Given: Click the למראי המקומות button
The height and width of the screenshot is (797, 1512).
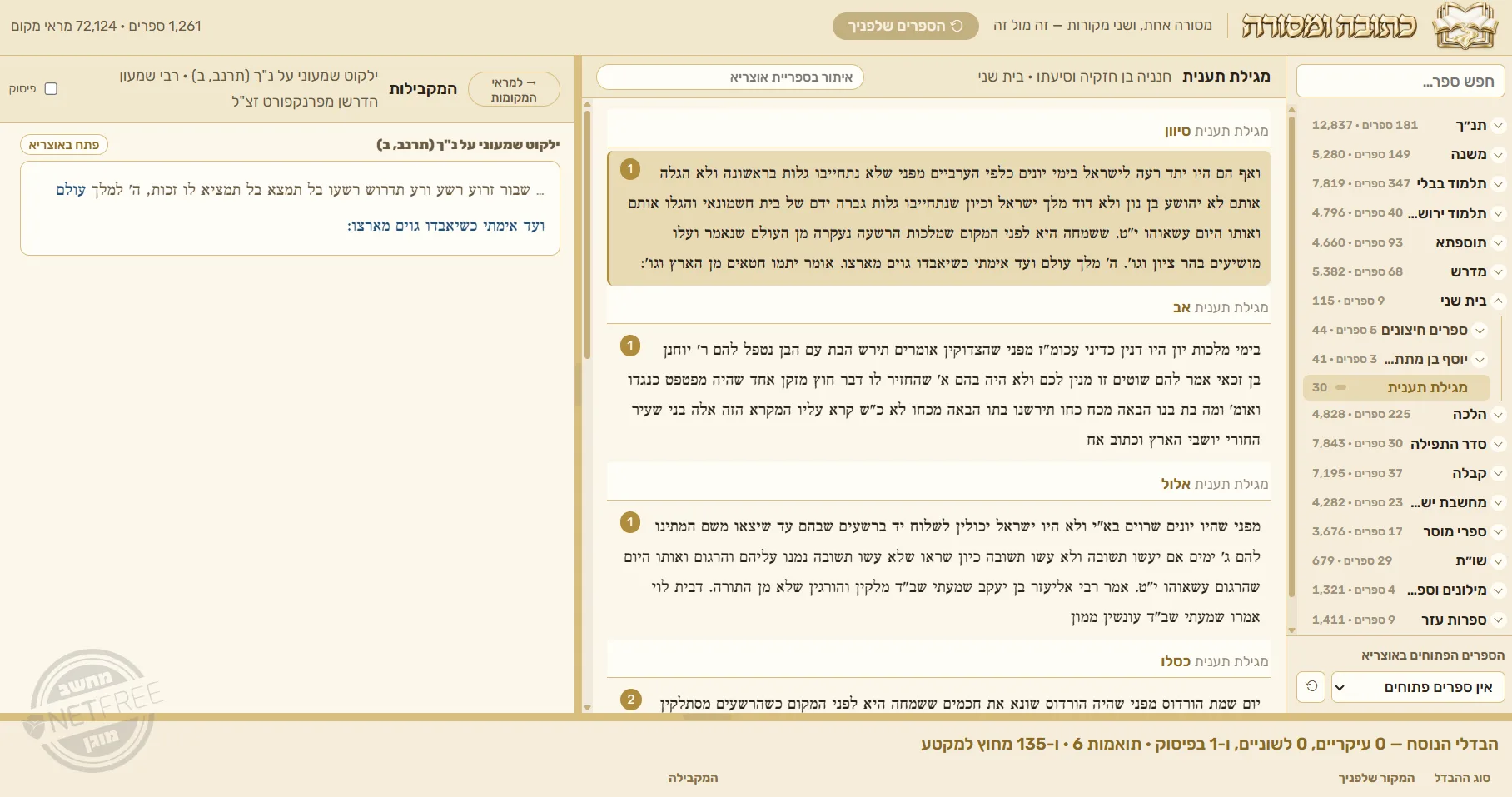Looking at the screenshot, I should tap(514, 89).
